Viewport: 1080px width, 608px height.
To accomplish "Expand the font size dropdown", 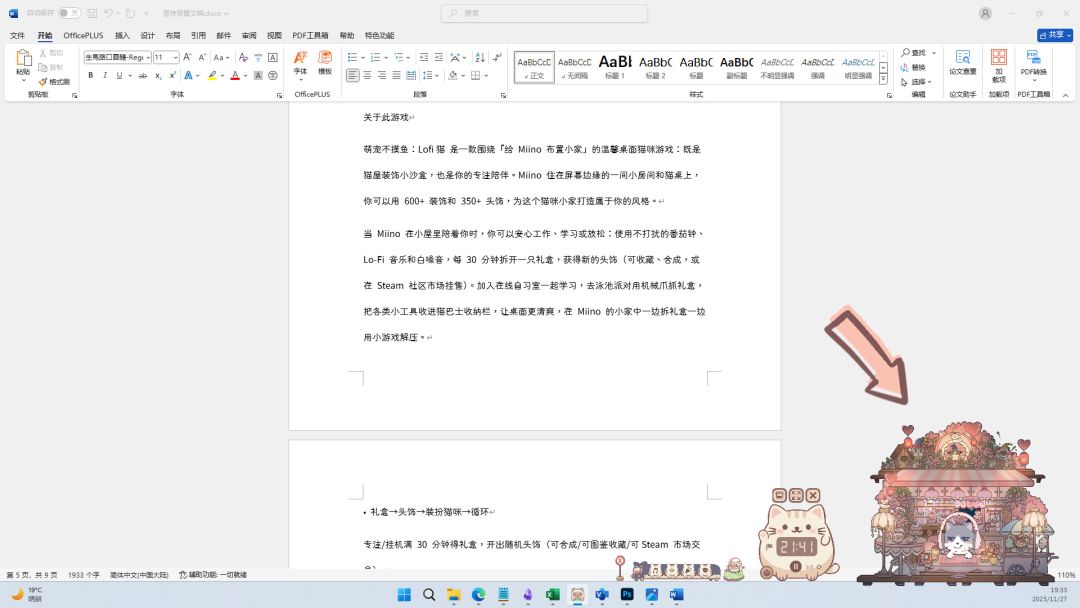I will [x=175, y=57].
